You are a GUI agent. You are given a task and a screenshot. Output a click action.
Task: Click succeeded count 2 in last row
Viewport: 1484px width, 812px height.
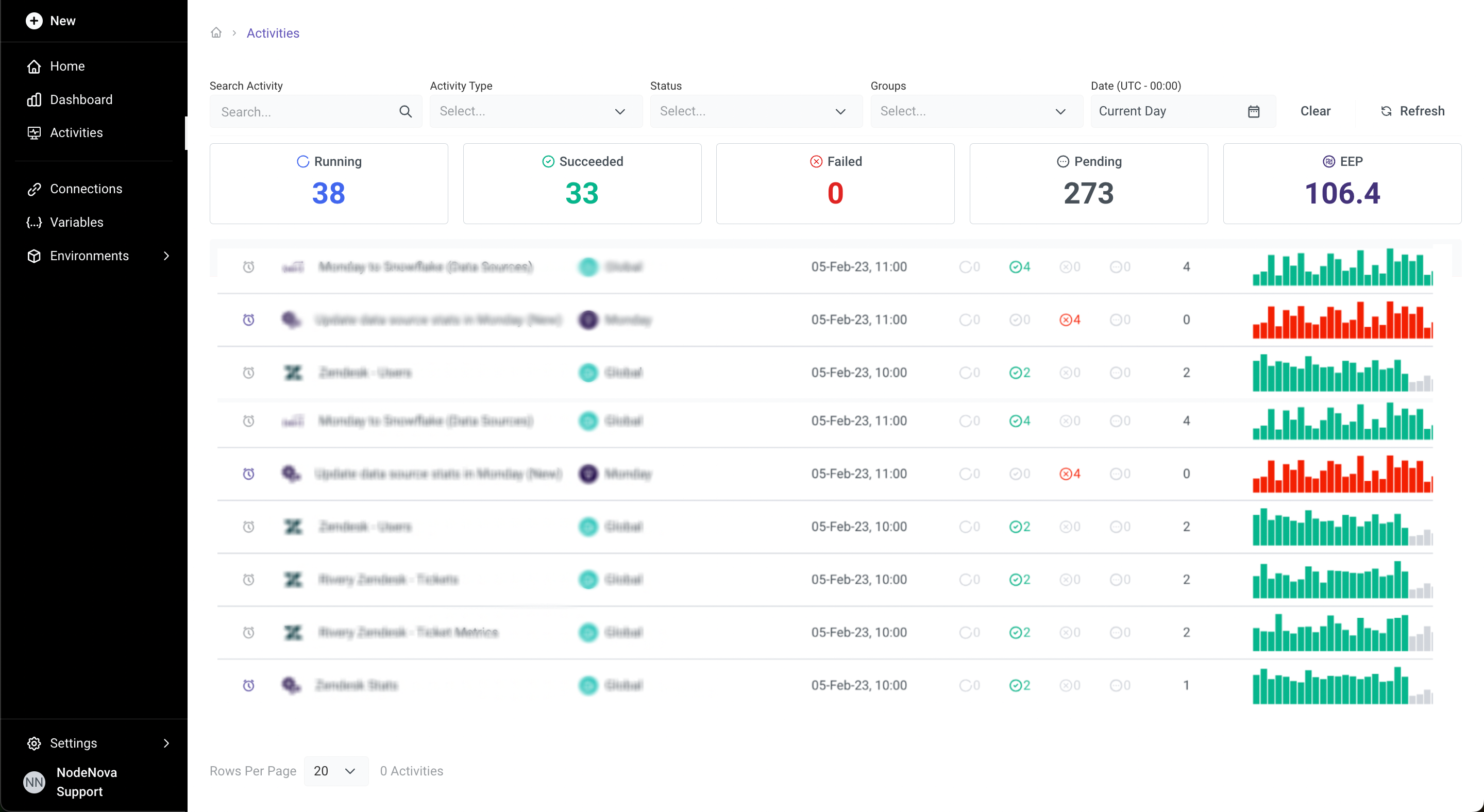(x=1020, y=685)
